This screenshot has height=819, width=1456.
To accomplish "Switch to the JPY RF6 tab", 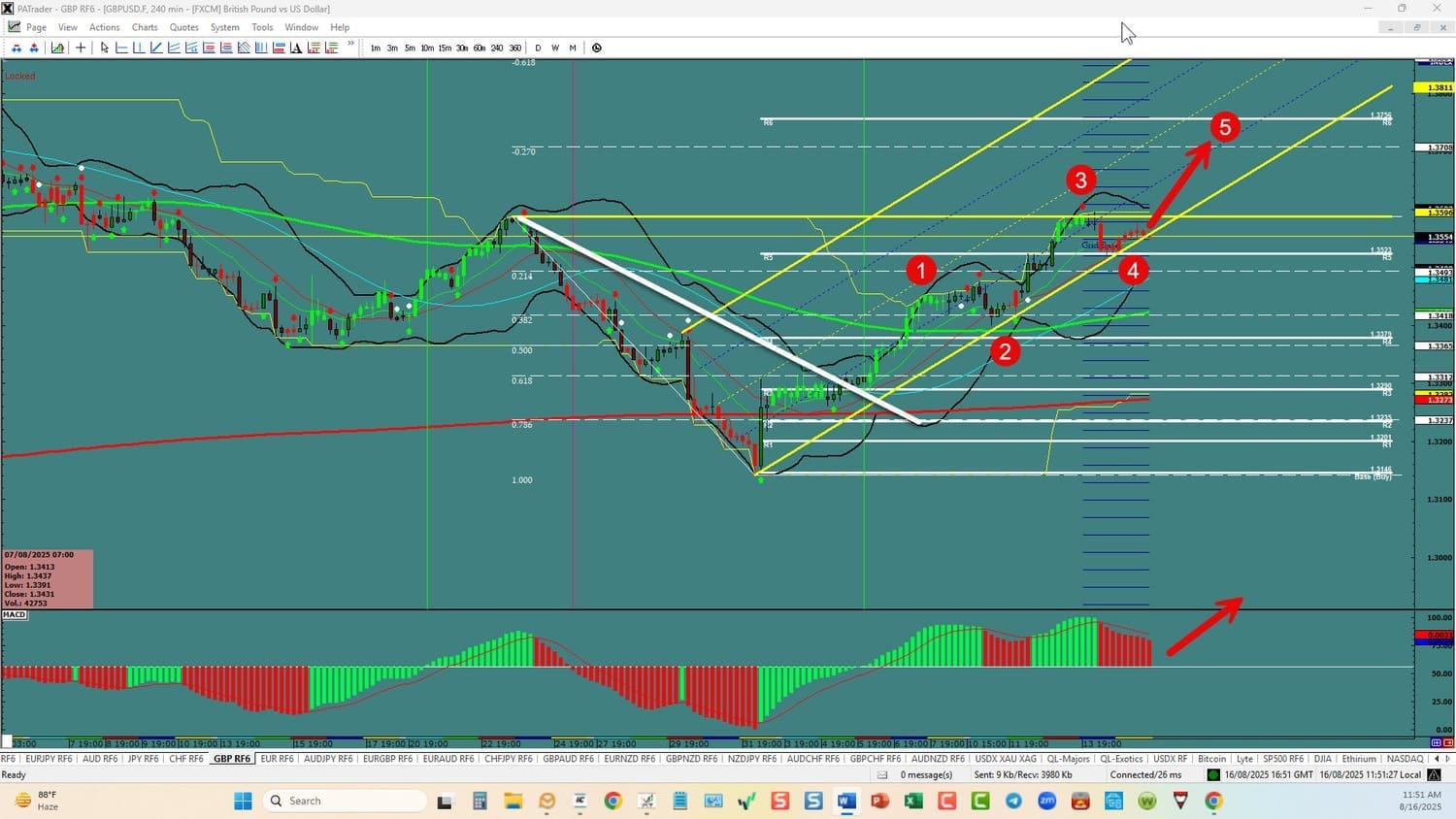I will point(144,759).
